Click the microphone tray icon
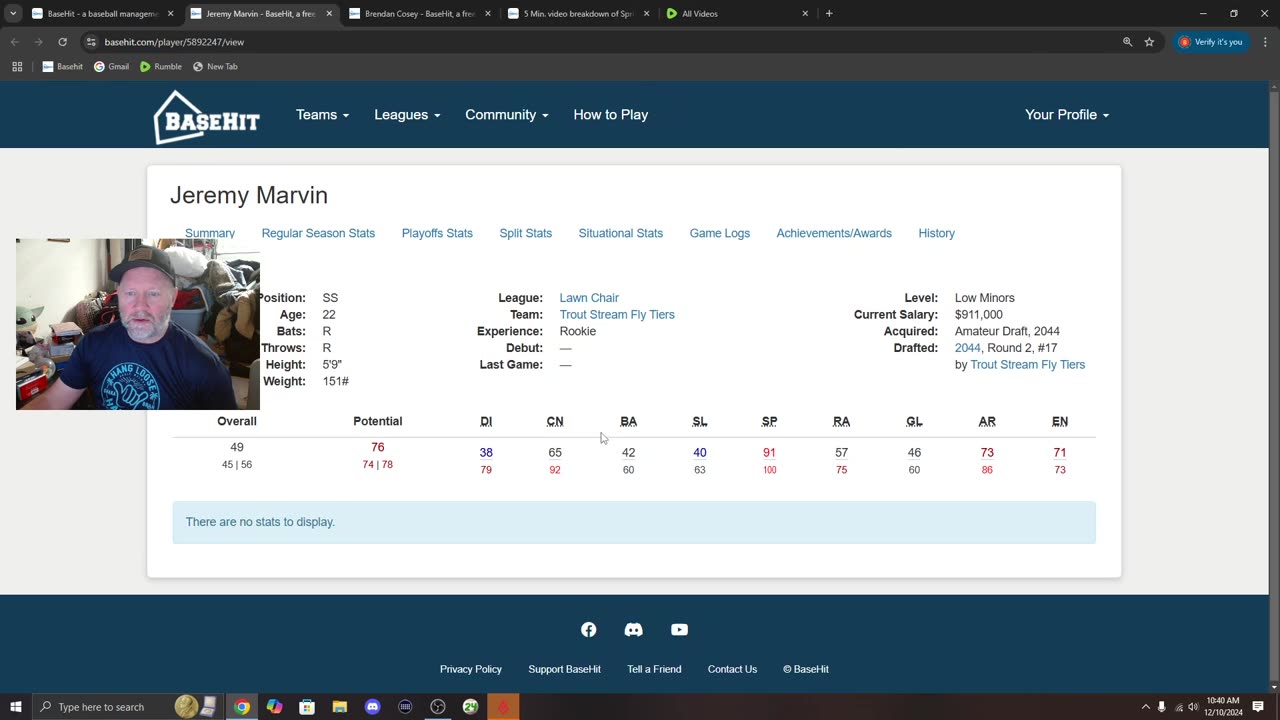 [x=1162, y=707]
